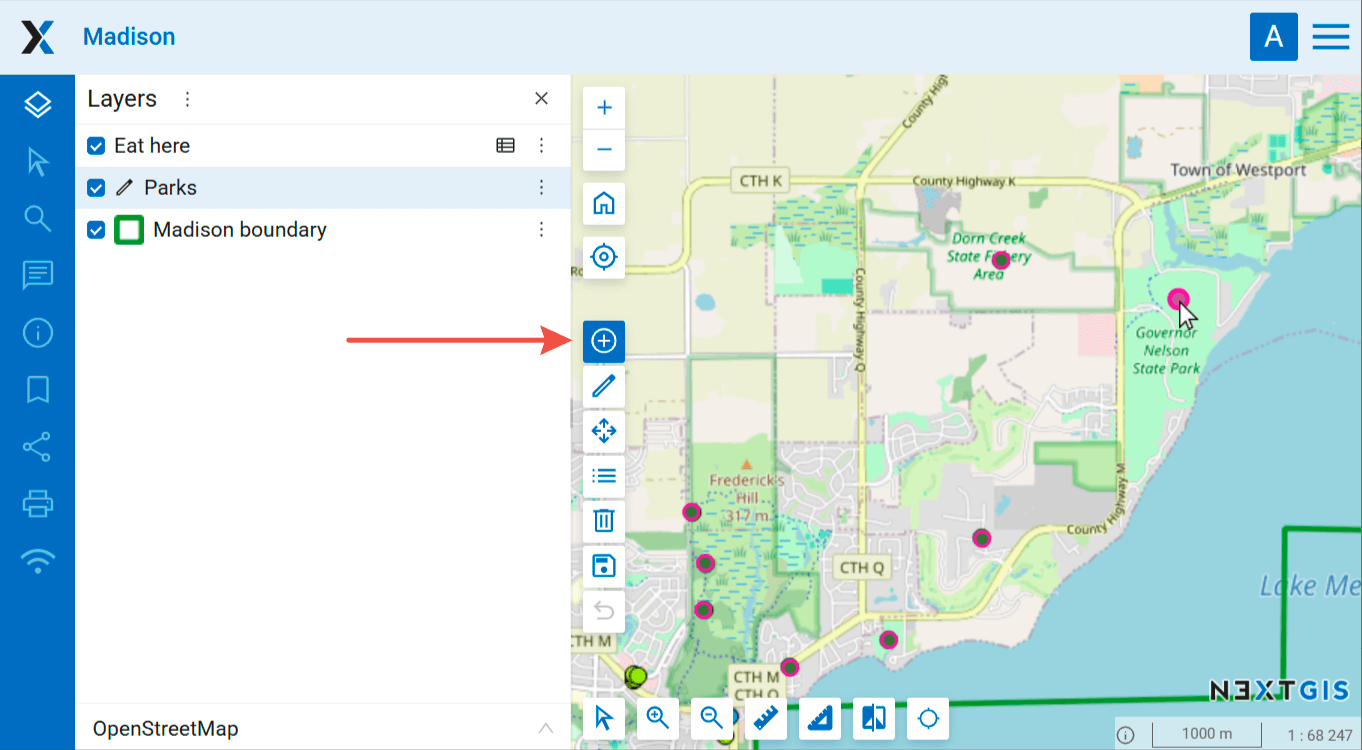Image resolution: width=1362 pixels, height=750 pixels.
Task: Click the Madison title link
Action: (129, 37)
